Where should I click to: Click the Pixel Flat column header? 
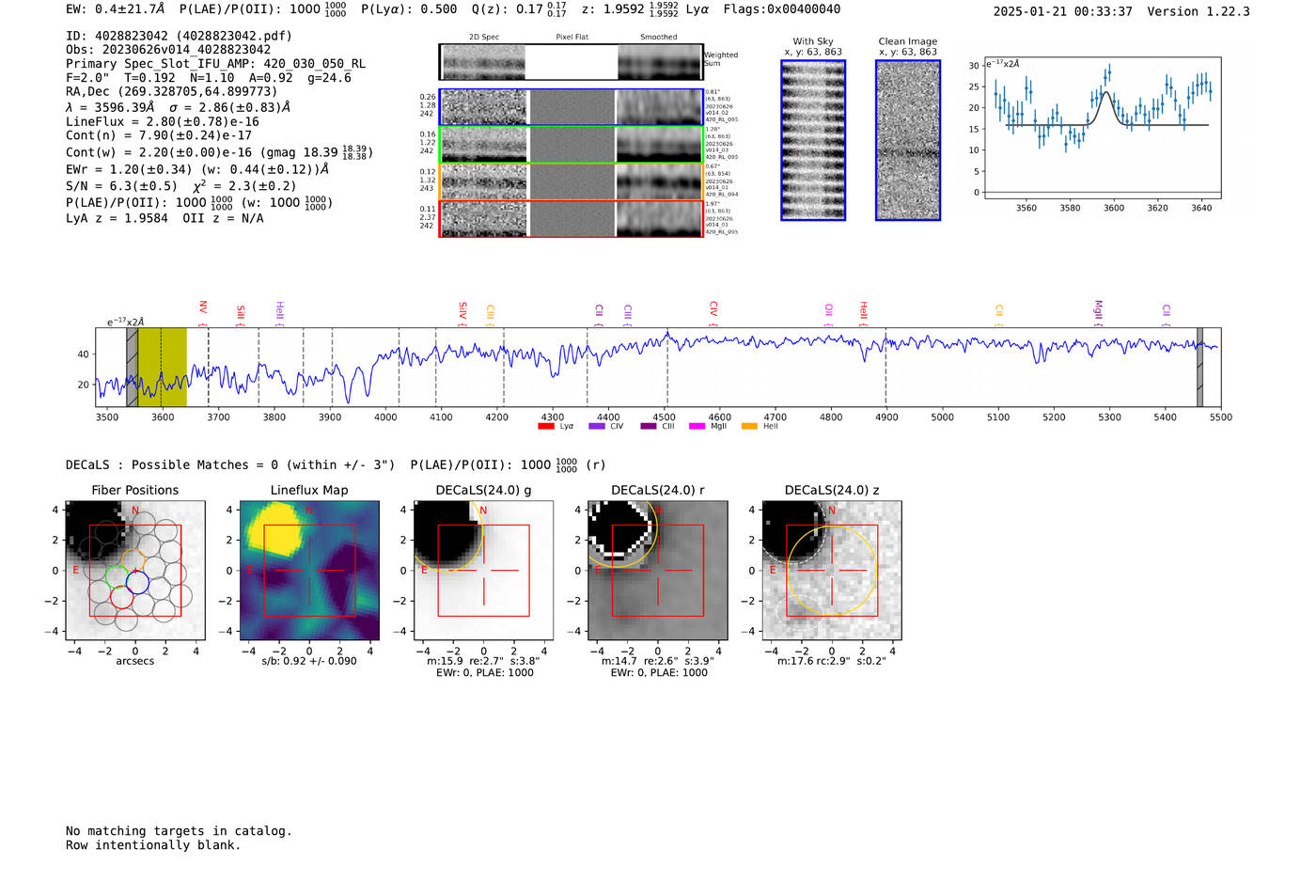[572, 38]
